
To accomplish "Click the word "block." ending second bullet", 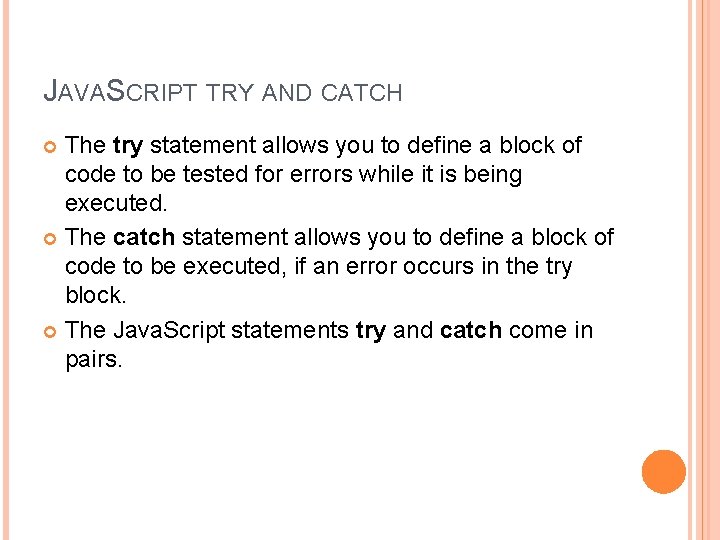I will coord(95,296).
